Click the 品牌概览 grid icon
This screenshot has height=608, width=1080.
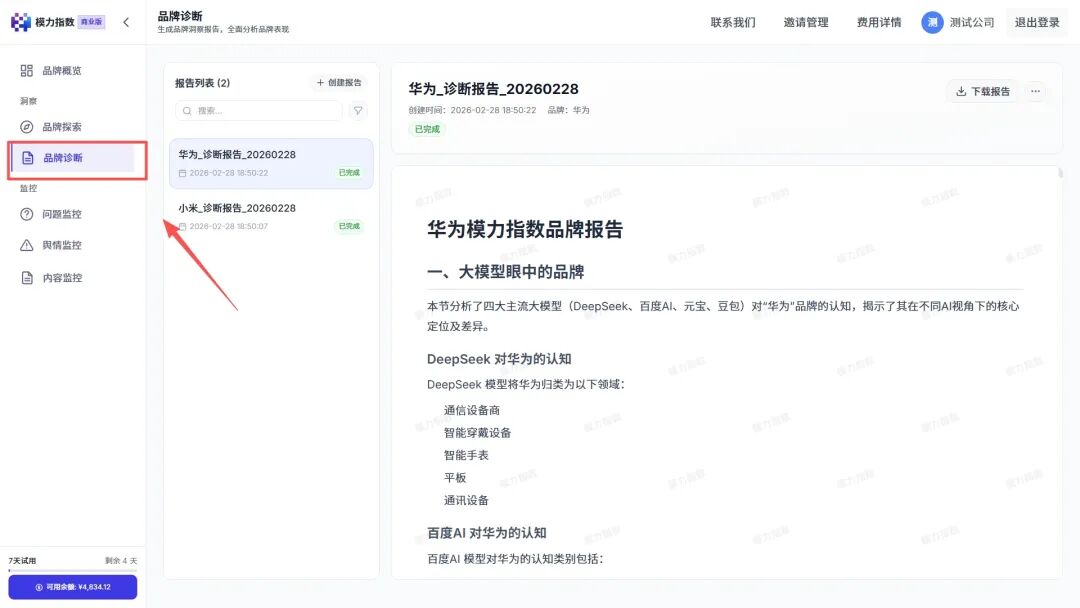click(27, 70)
